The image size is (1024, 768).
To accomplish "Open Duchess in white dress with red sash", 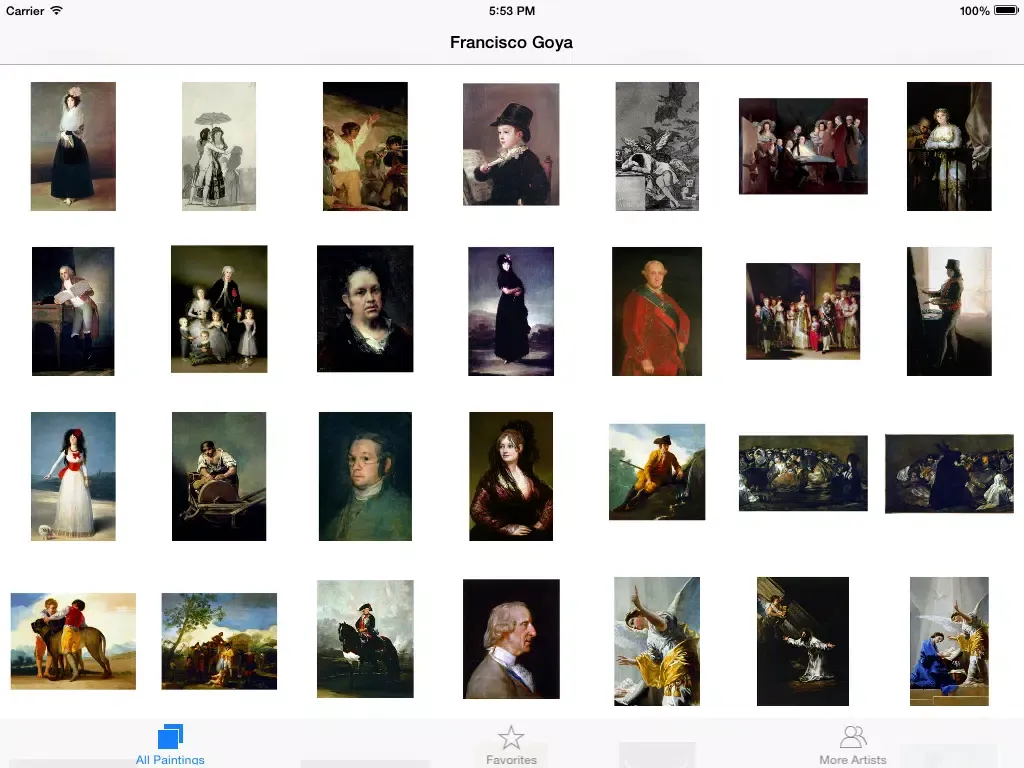I will point(73,476).
